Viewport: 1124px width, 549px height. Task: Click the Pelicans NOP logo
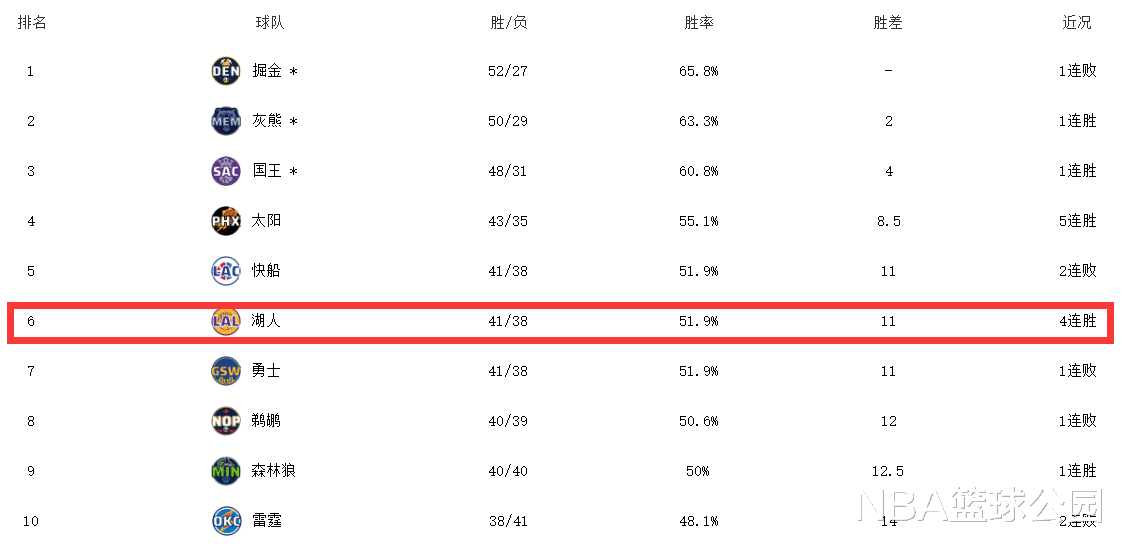coord(226,421)
